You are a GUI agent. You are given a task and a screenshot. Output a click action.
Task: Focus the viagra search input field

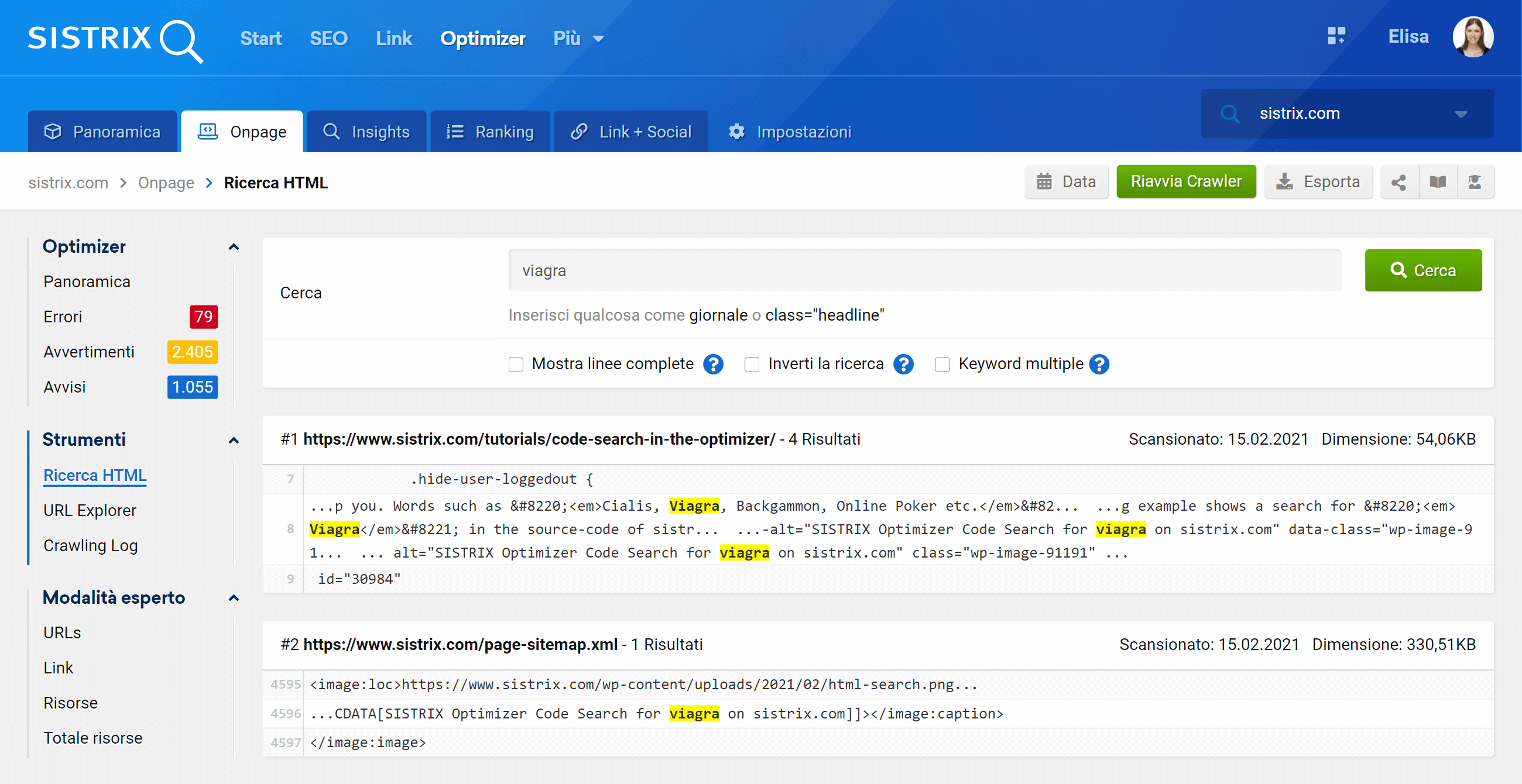(925, 270)
